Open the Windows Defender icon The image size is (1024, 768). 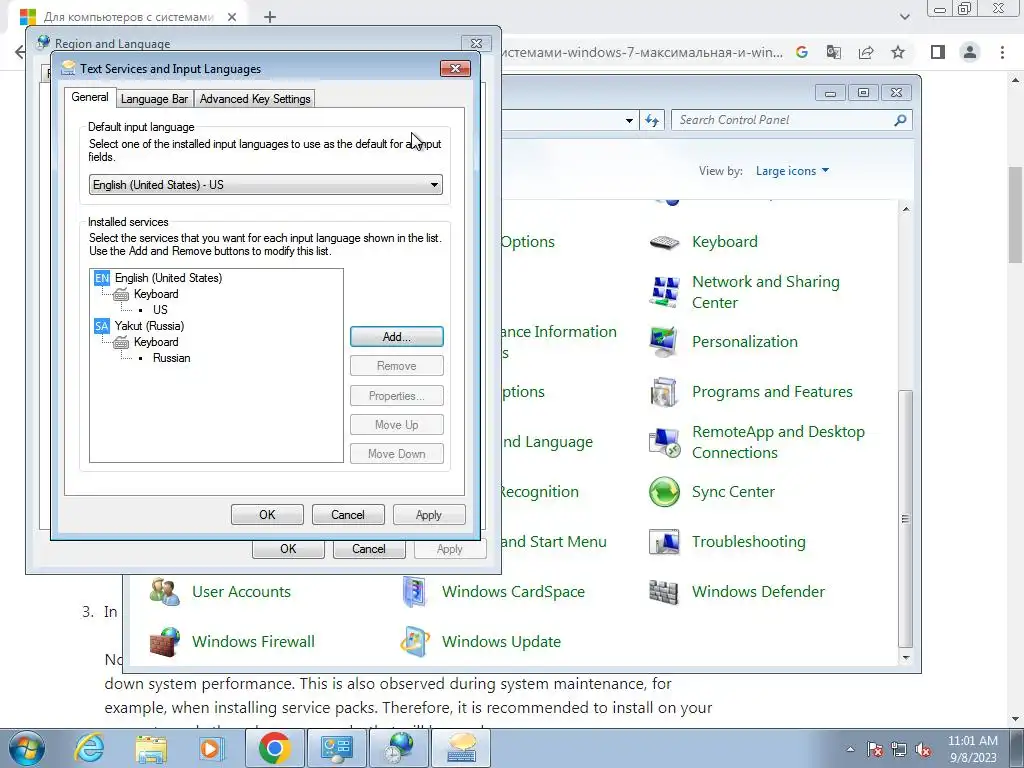(665, 592)
